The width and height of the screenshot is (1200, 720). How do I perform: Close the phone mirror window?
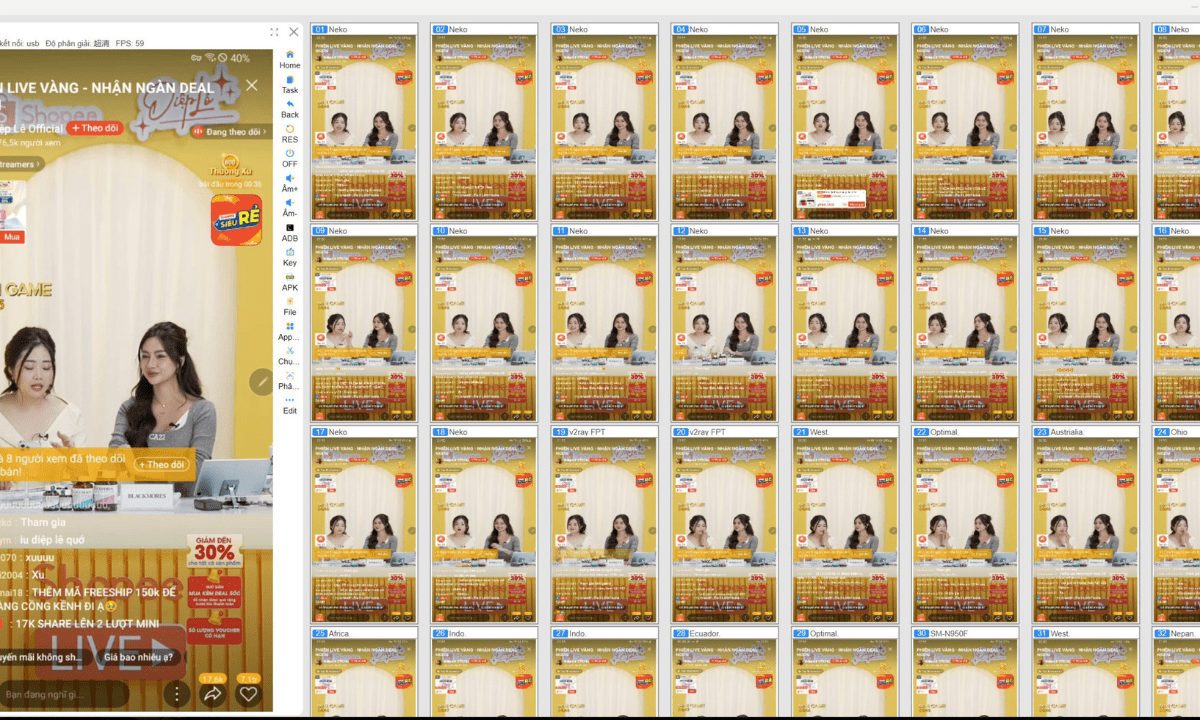pyautogui.click(x=293, y=32)
